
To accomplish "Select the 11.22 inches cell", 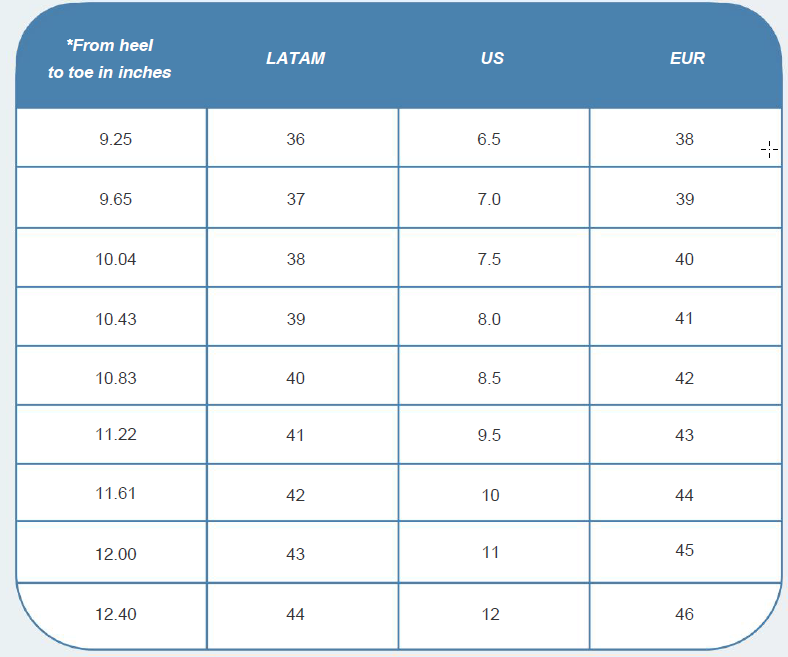I will point(115,435).
